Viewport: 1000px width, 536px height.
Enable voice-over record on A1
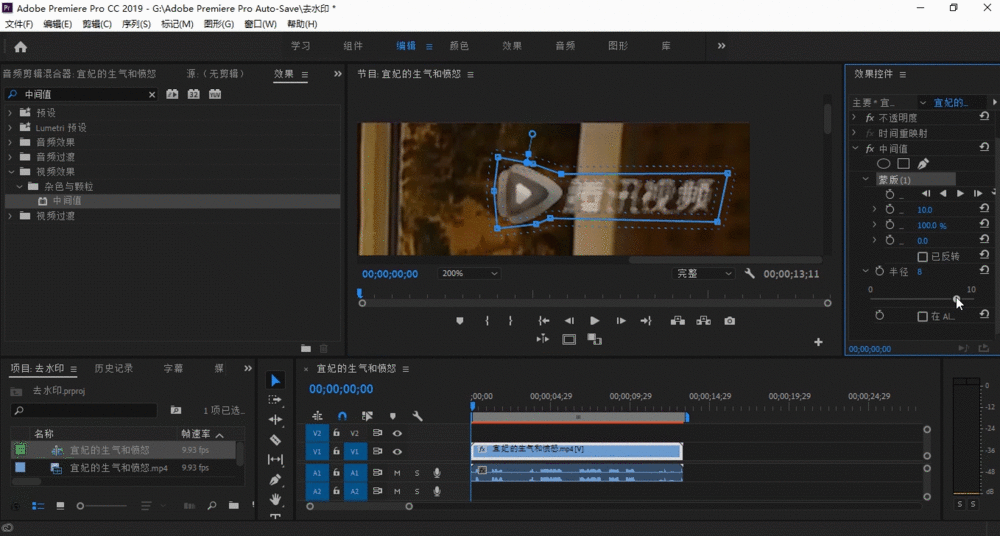tap(437, 473)
